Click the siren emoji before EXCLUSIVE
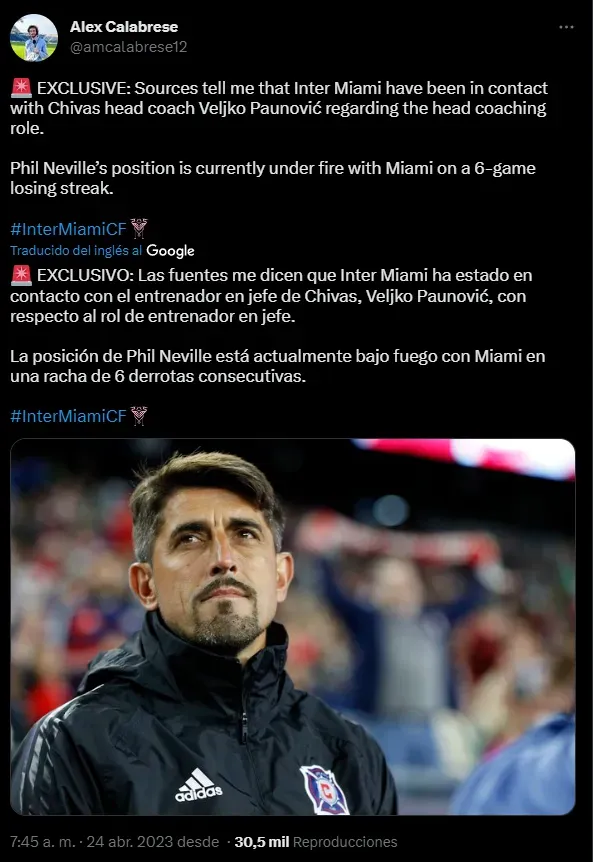This screenshot has height=862, width=593. click(21, 88)
